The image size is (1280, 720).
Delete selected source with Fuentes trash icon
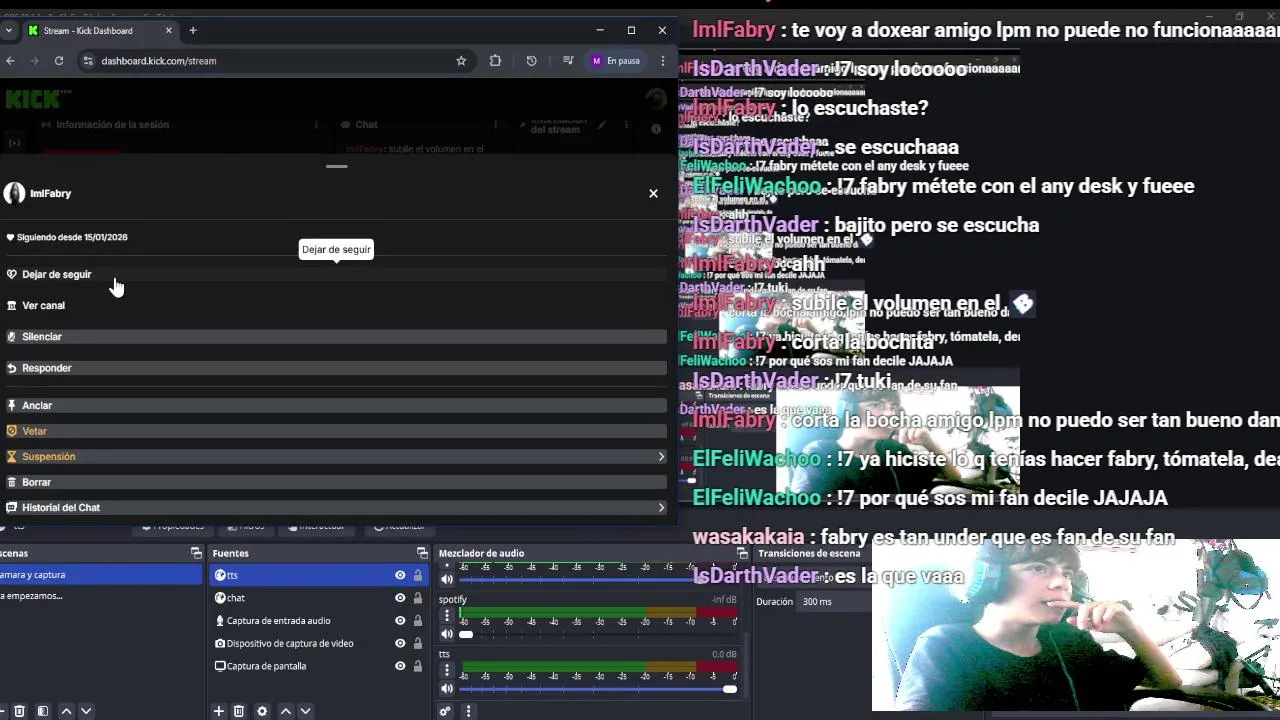pos(239,711)
